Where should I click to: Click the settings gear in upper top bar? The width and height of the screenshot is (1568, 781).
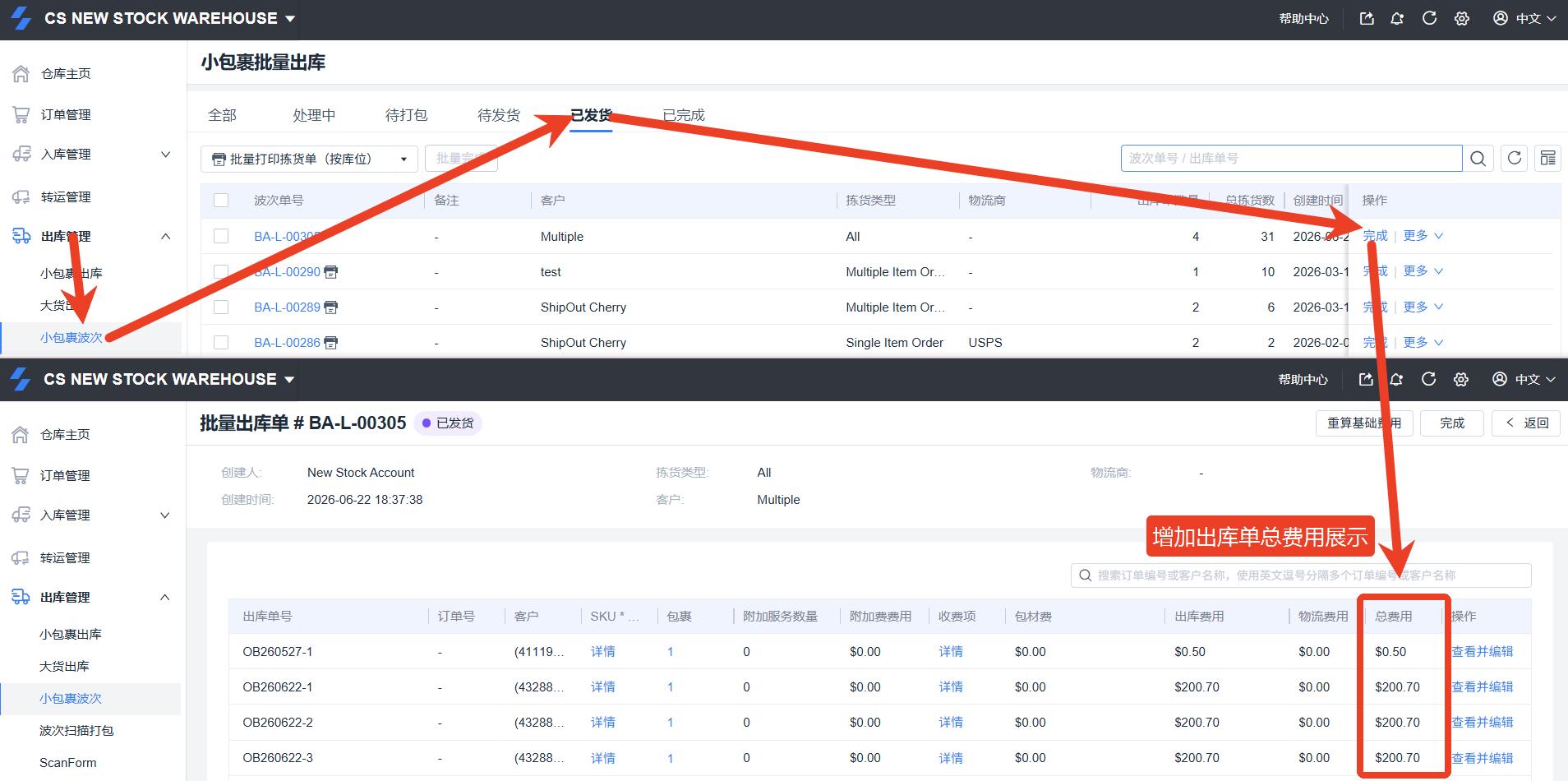tap(1462, 18)
